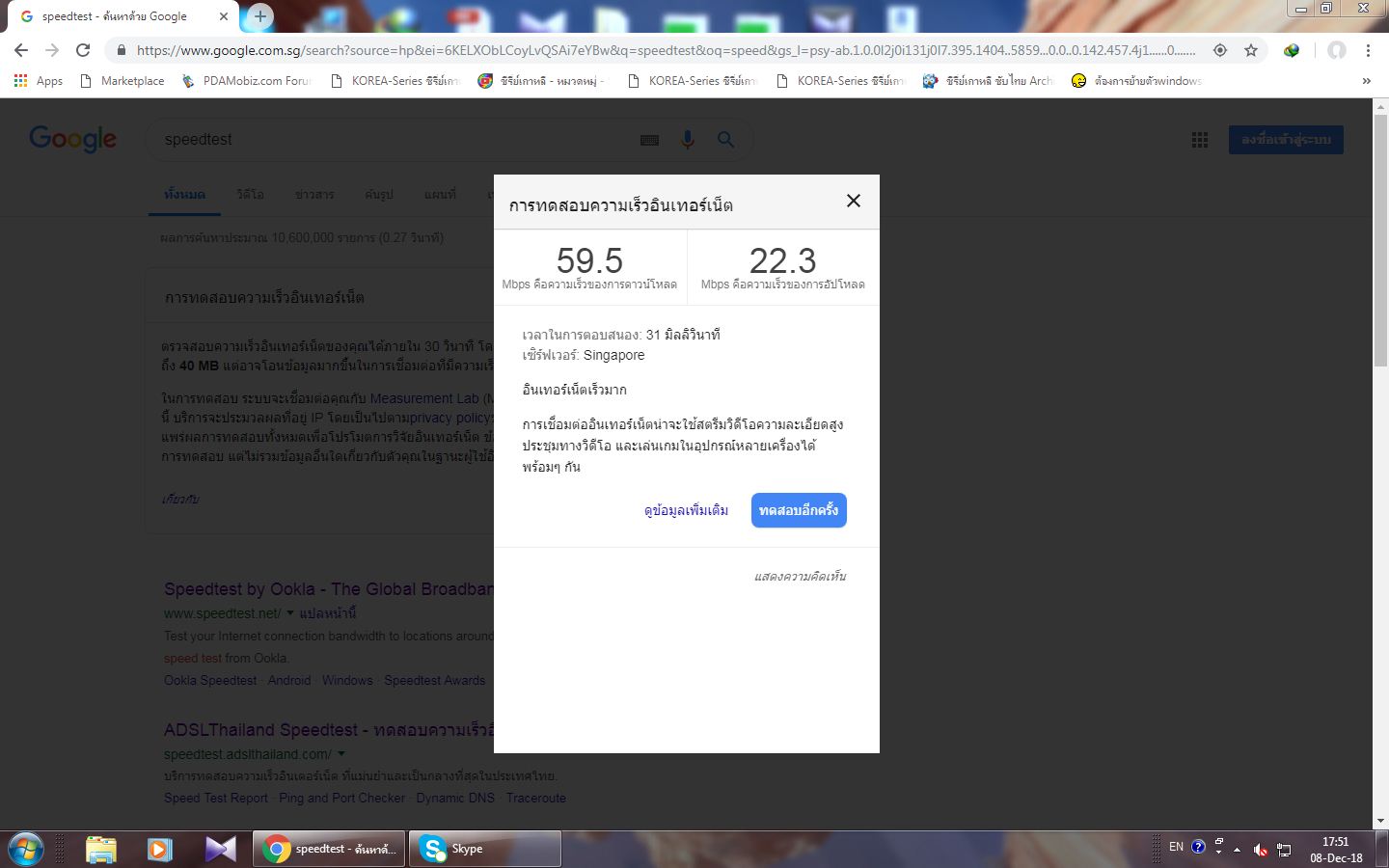Open the 'Traceroute' sitelink
The width and height of the screenshot is (1389, 868).
point(536,798)
